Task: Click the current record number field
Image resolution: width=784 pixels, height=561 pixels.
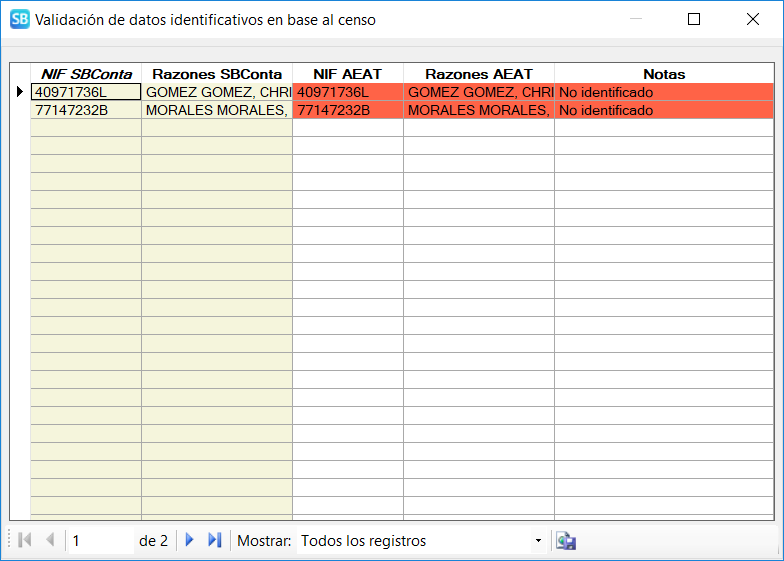Action: point(100,541)
